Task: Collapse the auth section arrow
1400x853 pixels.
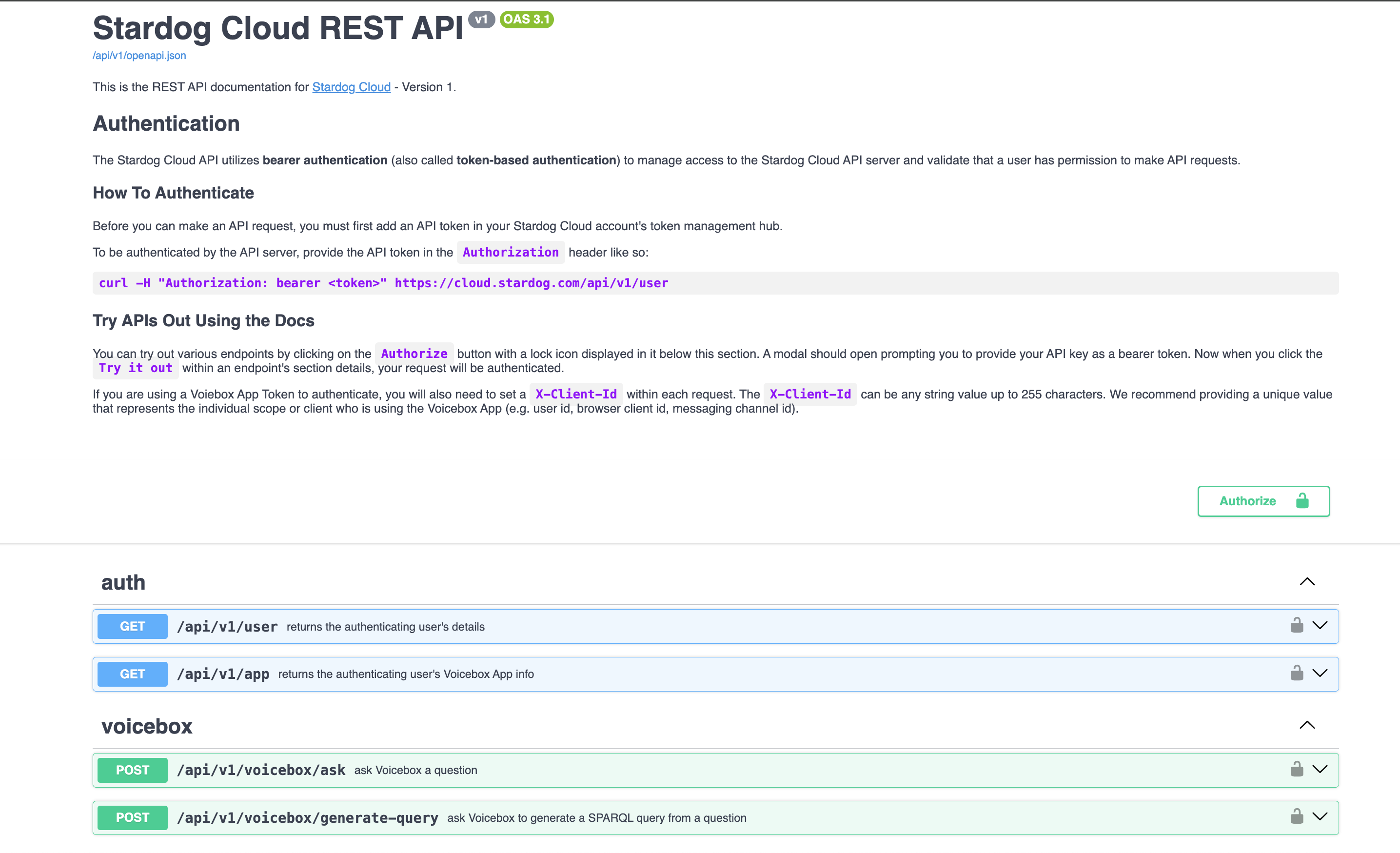Action: 1307,581
